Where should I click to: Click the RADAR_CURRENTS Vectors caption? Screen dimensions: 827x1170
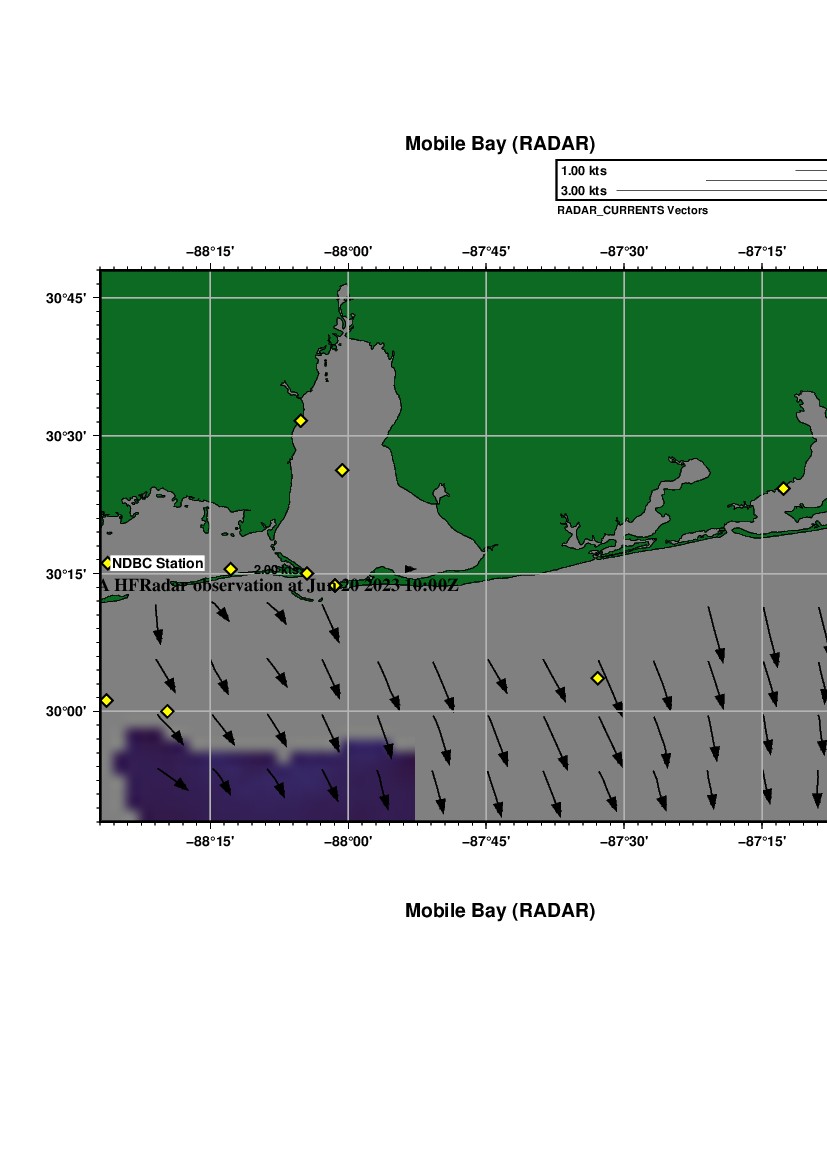[632, 211]
